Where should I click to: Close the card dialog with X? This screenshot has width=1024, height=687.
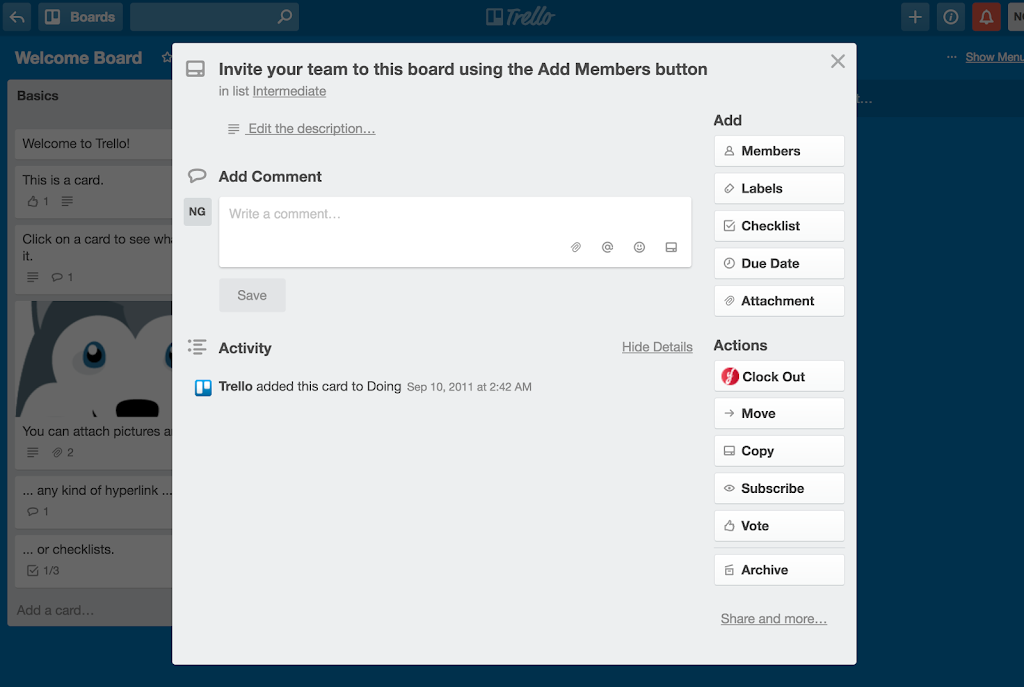(x=838, y=61)
